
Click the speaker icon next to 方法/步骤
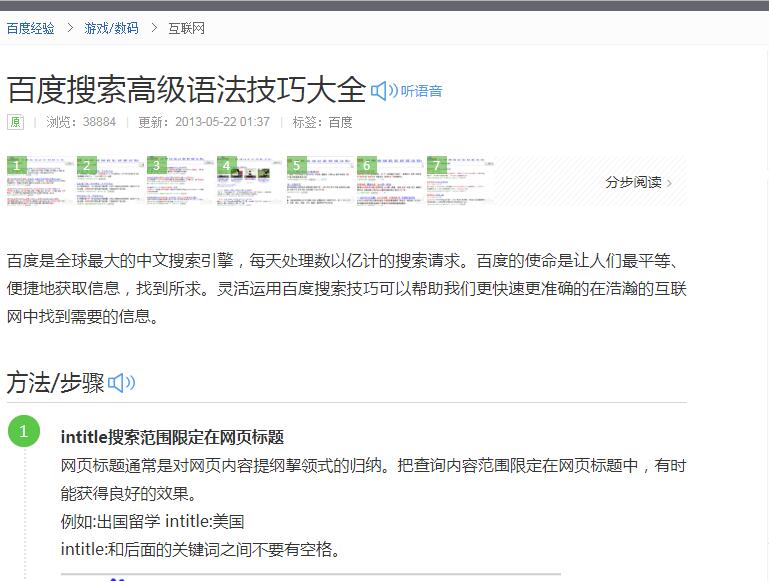pyautogui.click(x=121, y=383)
